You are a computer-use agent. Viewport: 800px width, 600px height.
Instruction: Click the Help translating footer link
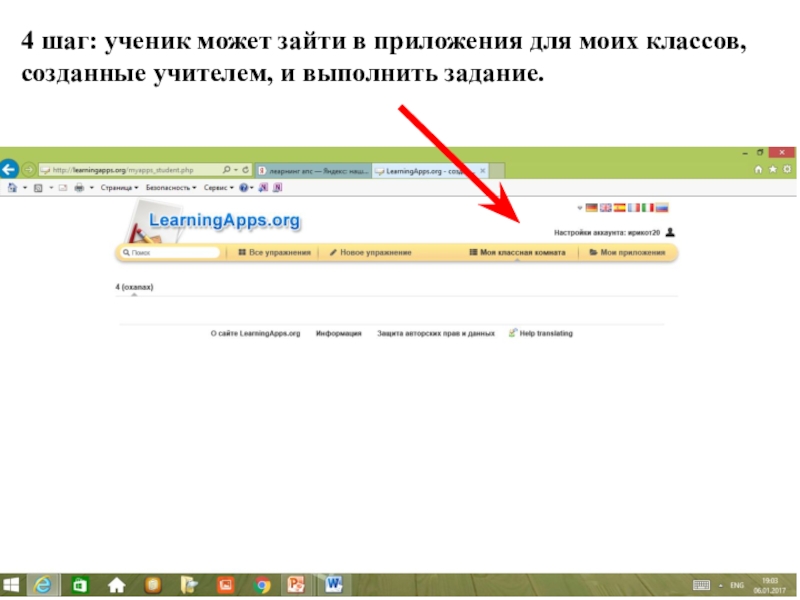541,334
